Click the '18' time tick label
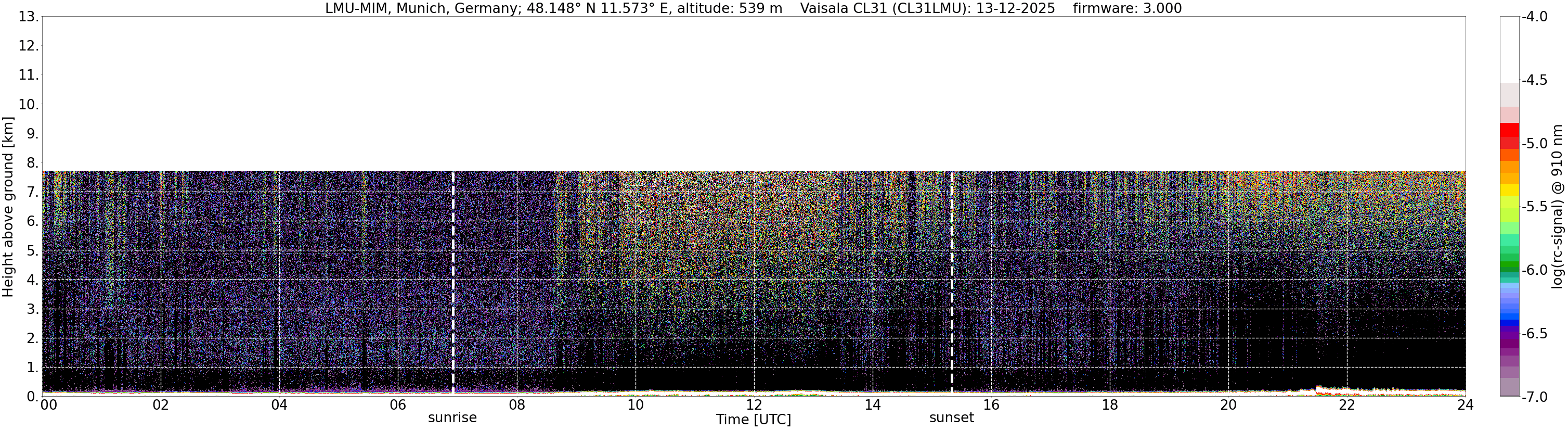 [1110, 405]
